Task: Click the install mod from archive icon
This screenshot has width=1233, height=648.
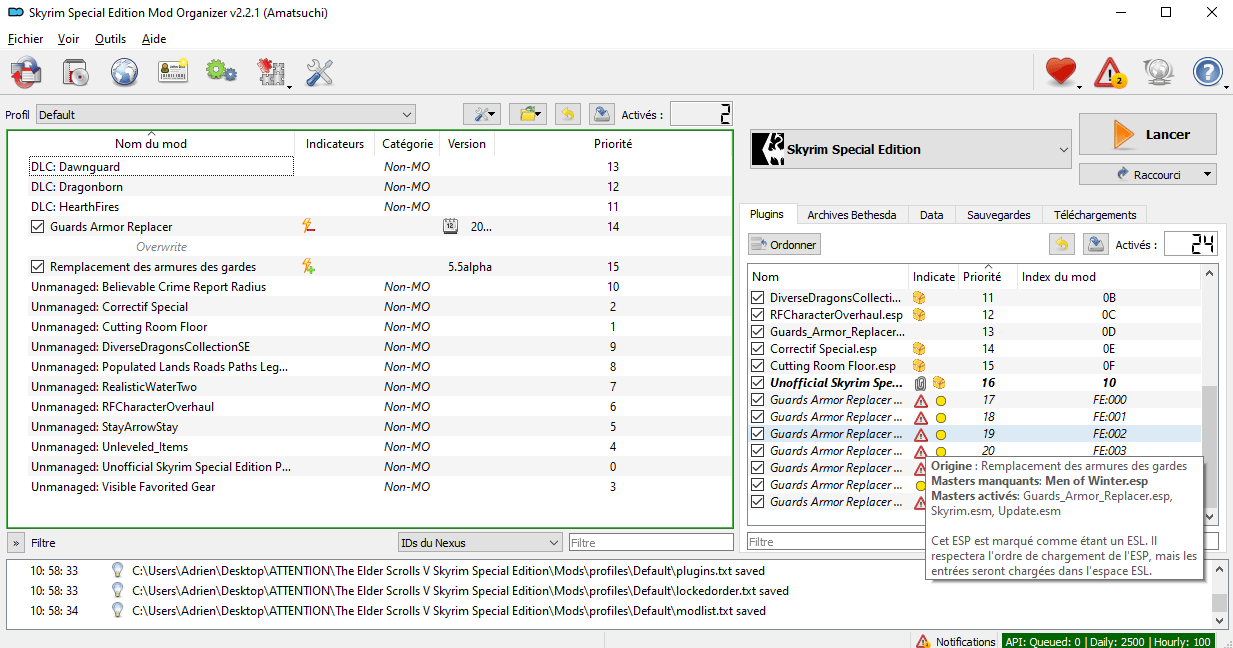Action: [x=76, y=72]
